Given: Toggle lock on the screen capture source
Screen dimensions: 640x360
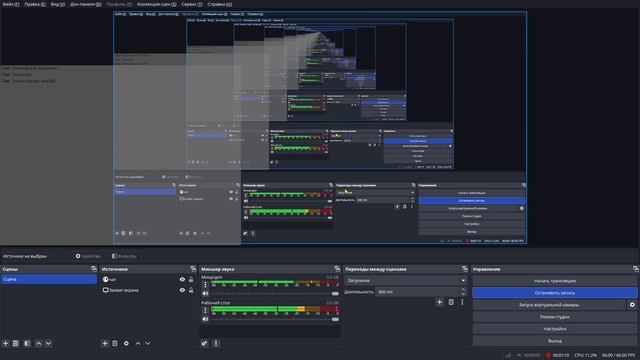Looking at the screenshot, I should 191,290.
